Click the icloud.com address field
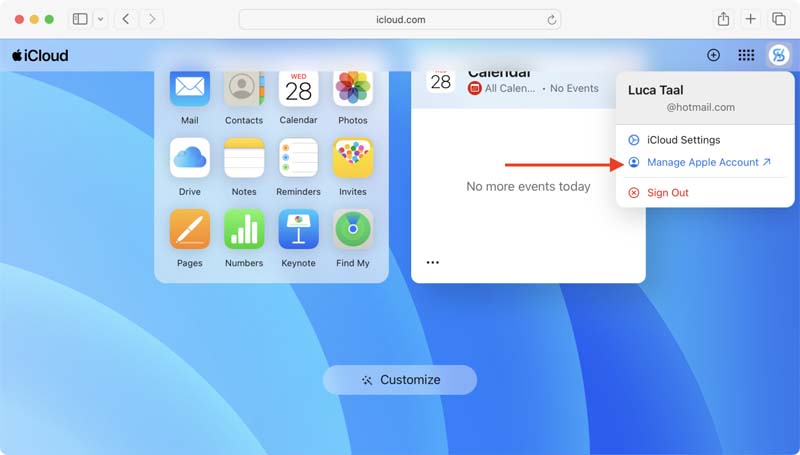 click(400, 20)
